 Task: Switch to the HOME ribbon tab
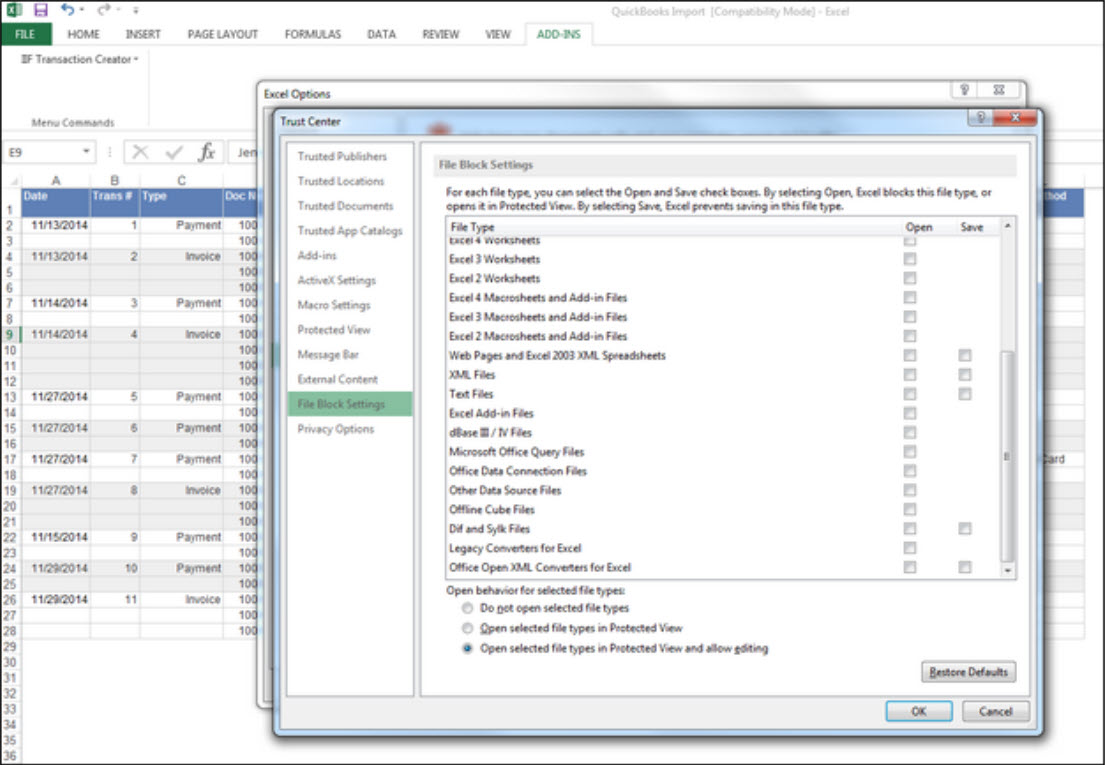pos(83,34)
